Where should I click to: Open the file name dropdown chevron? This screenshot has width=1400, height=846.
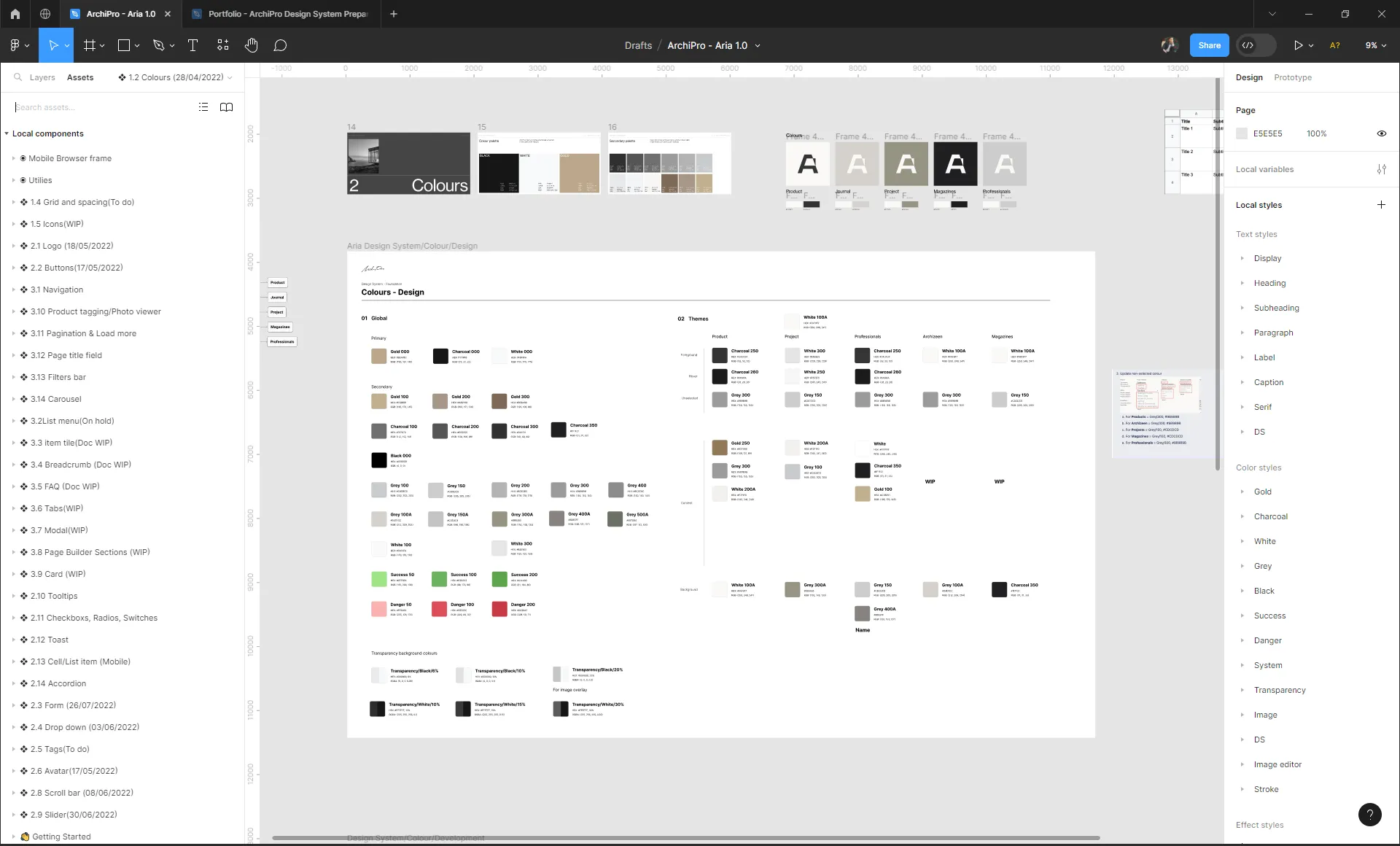tap(758, 45)
